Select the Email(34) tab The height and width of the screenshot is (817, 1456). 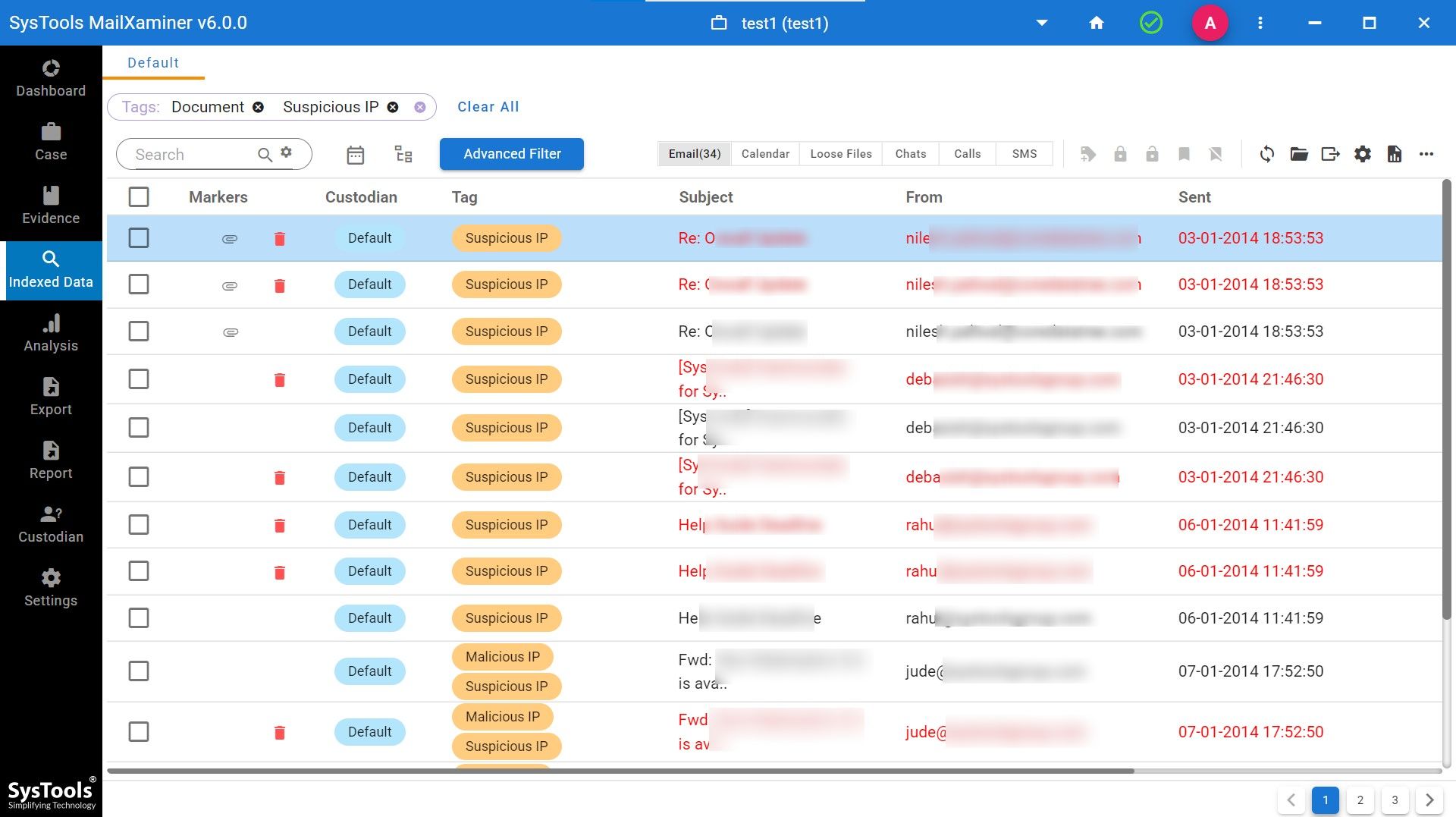coord(695,154)
